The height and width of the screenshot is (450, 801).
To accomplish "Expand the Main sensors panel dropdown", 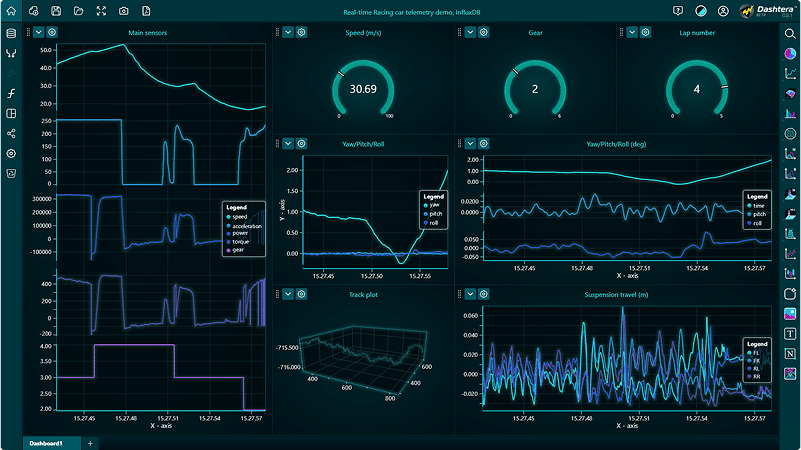I will pyautogui.click(x=39, y=32).
